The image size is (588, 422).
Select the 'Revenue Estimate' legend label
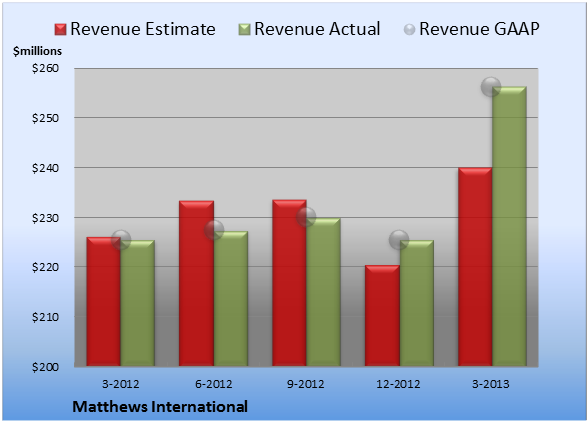click(x=143, y=29)
